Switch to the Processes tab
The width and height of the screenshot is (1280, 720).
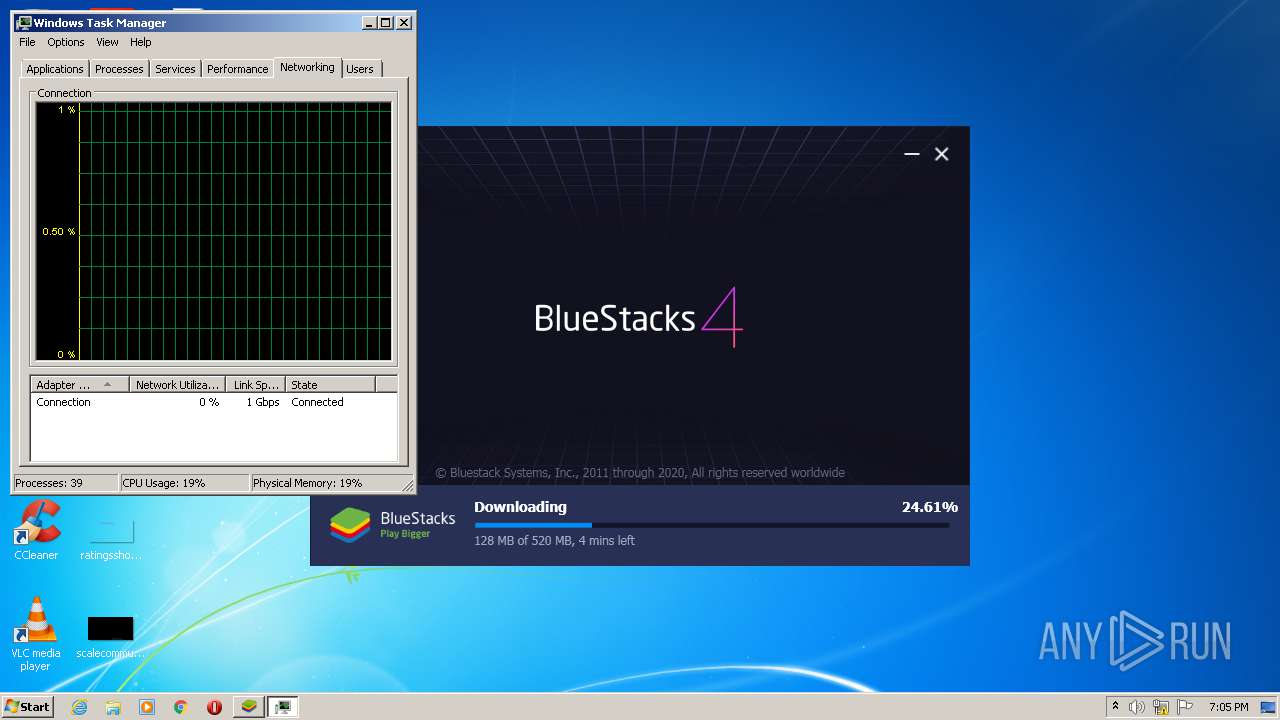click(119, 69)
